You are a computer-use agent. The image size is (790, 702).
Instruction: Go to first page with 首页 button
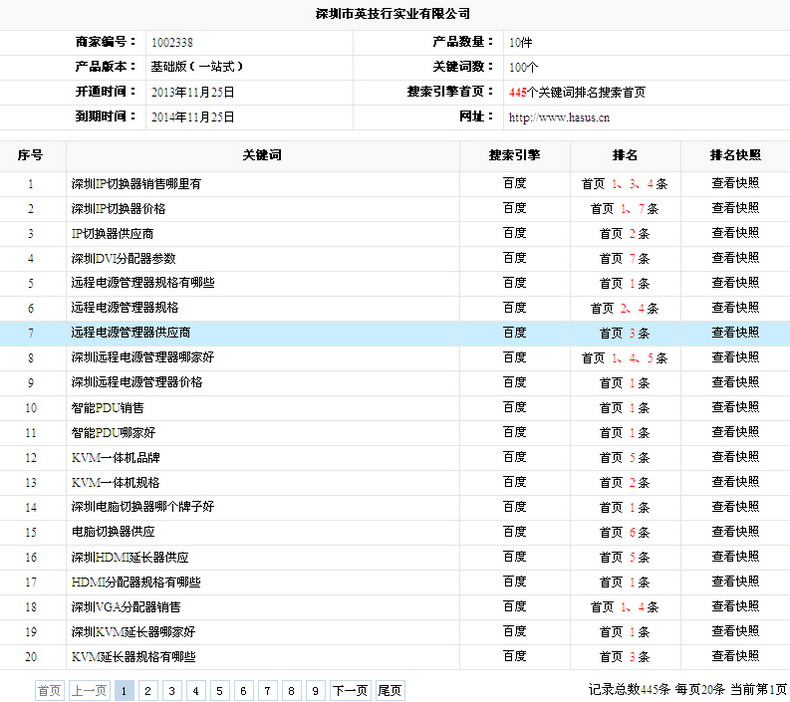pos(49,690)
